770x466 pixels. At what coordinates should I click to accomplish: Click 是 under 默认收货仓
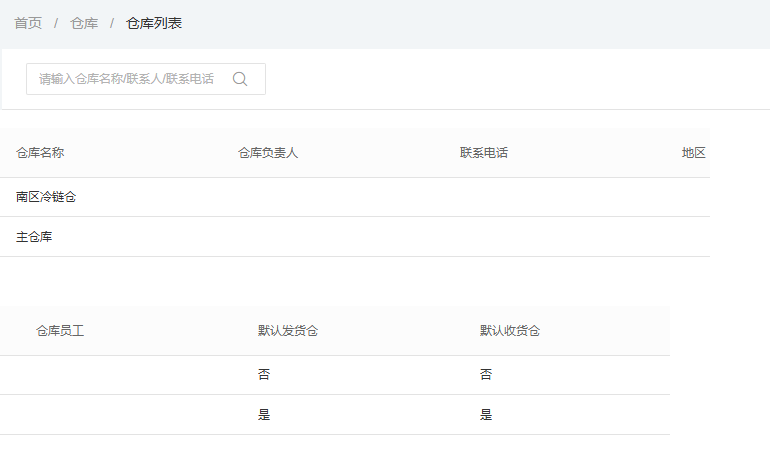coord(486,414)
